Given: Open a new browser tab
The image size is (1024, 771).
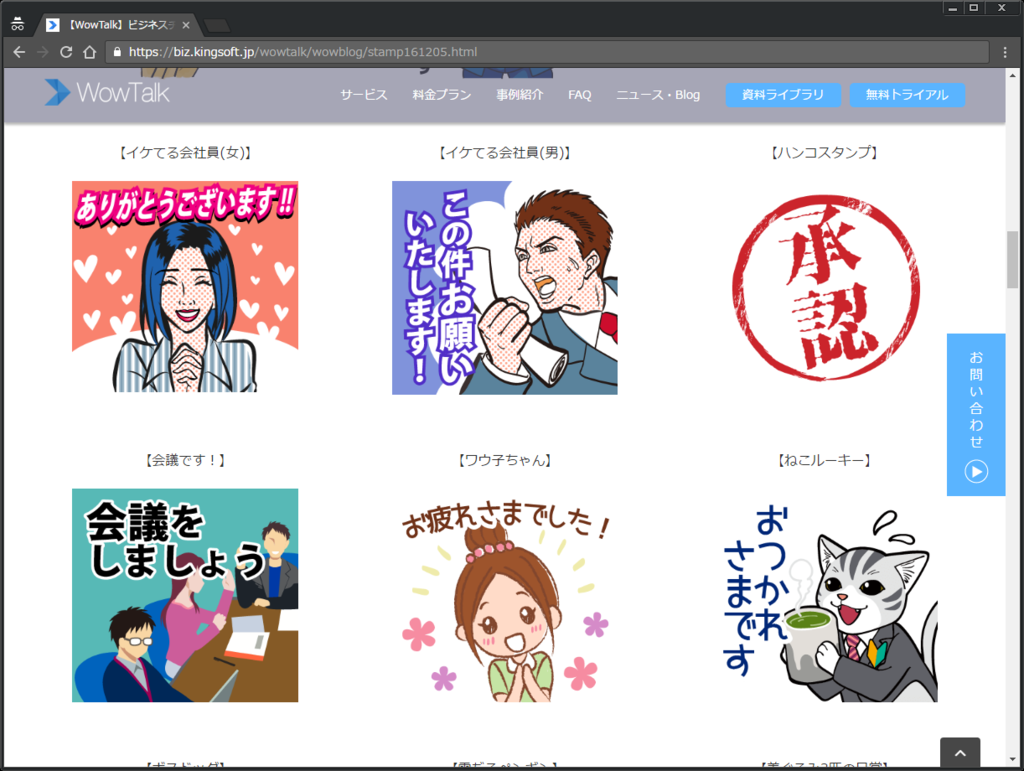Looking at the screenshot, I should coord(217,25).
